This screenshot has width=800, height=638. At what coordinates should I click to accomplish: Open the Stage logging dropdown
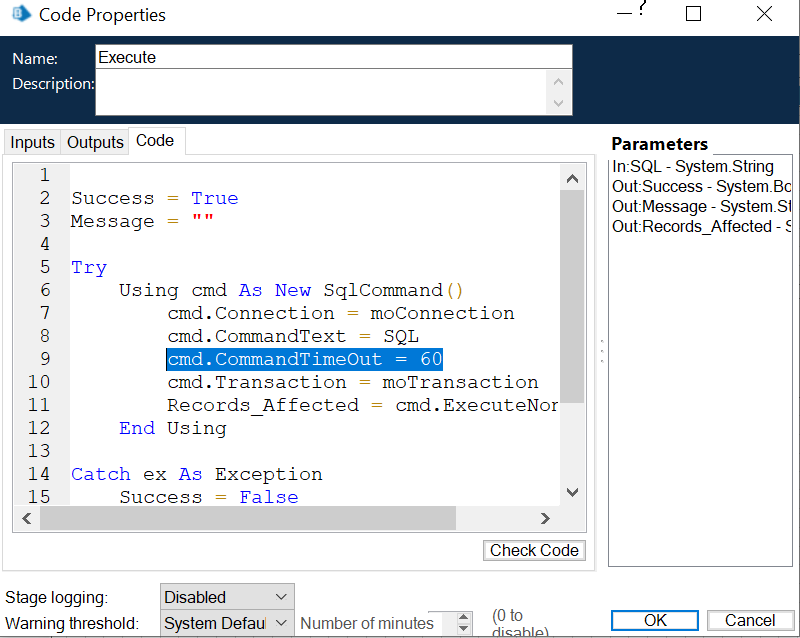227,597
